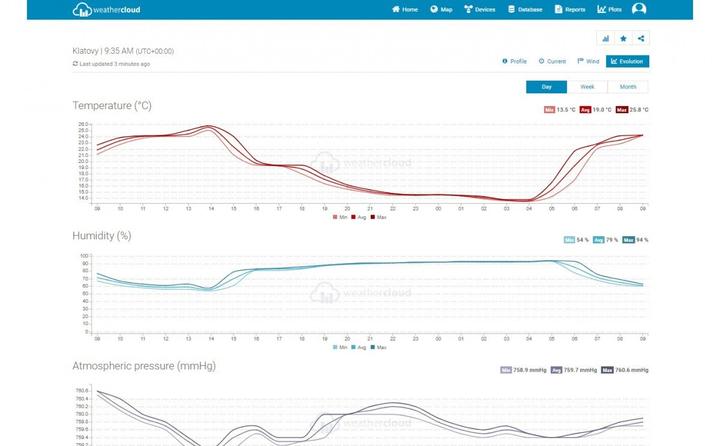
Task: Click pressure Max 760.6 mmHg badge
Action: pyautogui.click(x=625, y=370)
